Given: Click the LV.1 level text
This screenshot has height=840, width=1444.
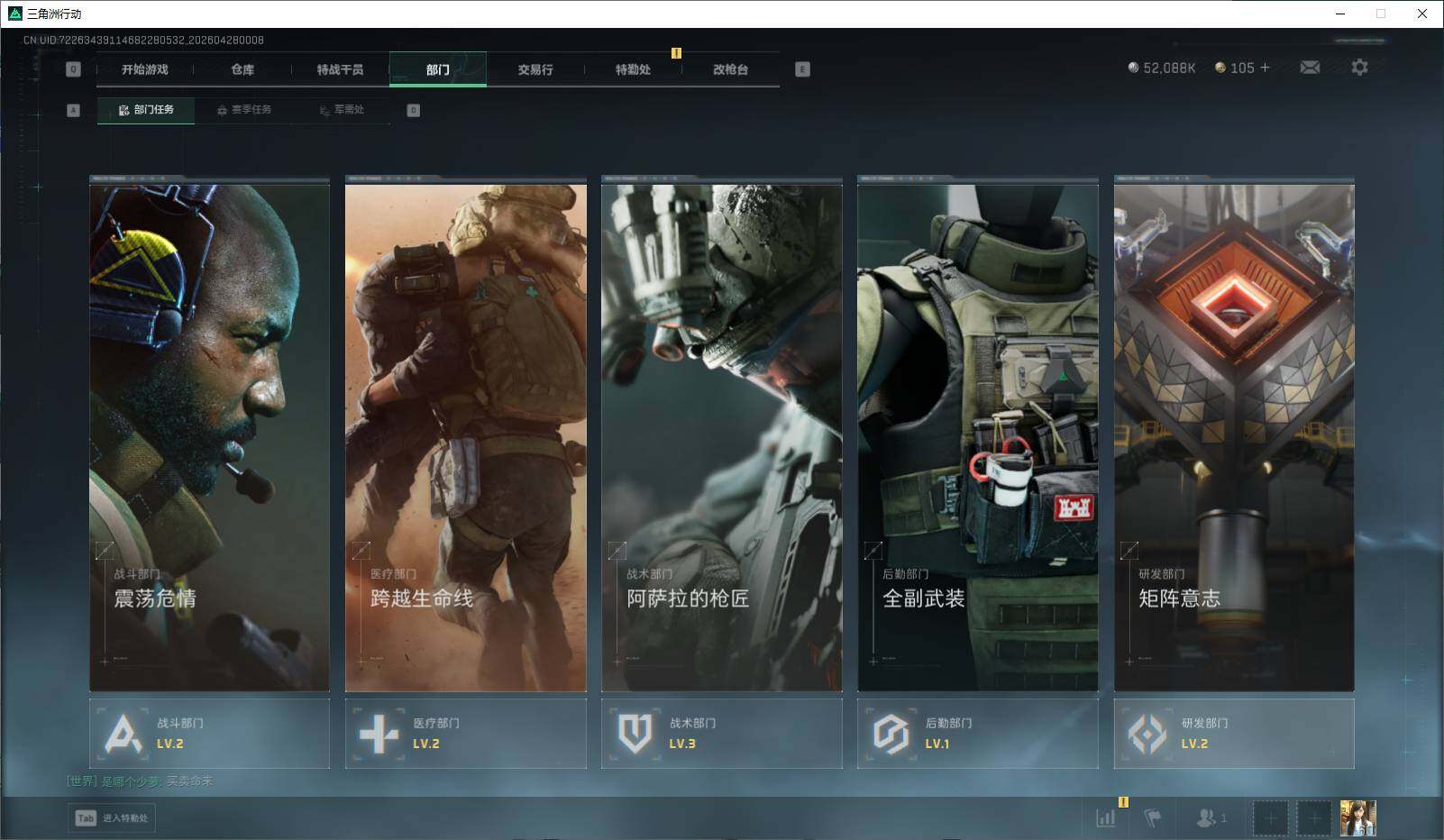Looking at the screenshot, I should 937,744.
